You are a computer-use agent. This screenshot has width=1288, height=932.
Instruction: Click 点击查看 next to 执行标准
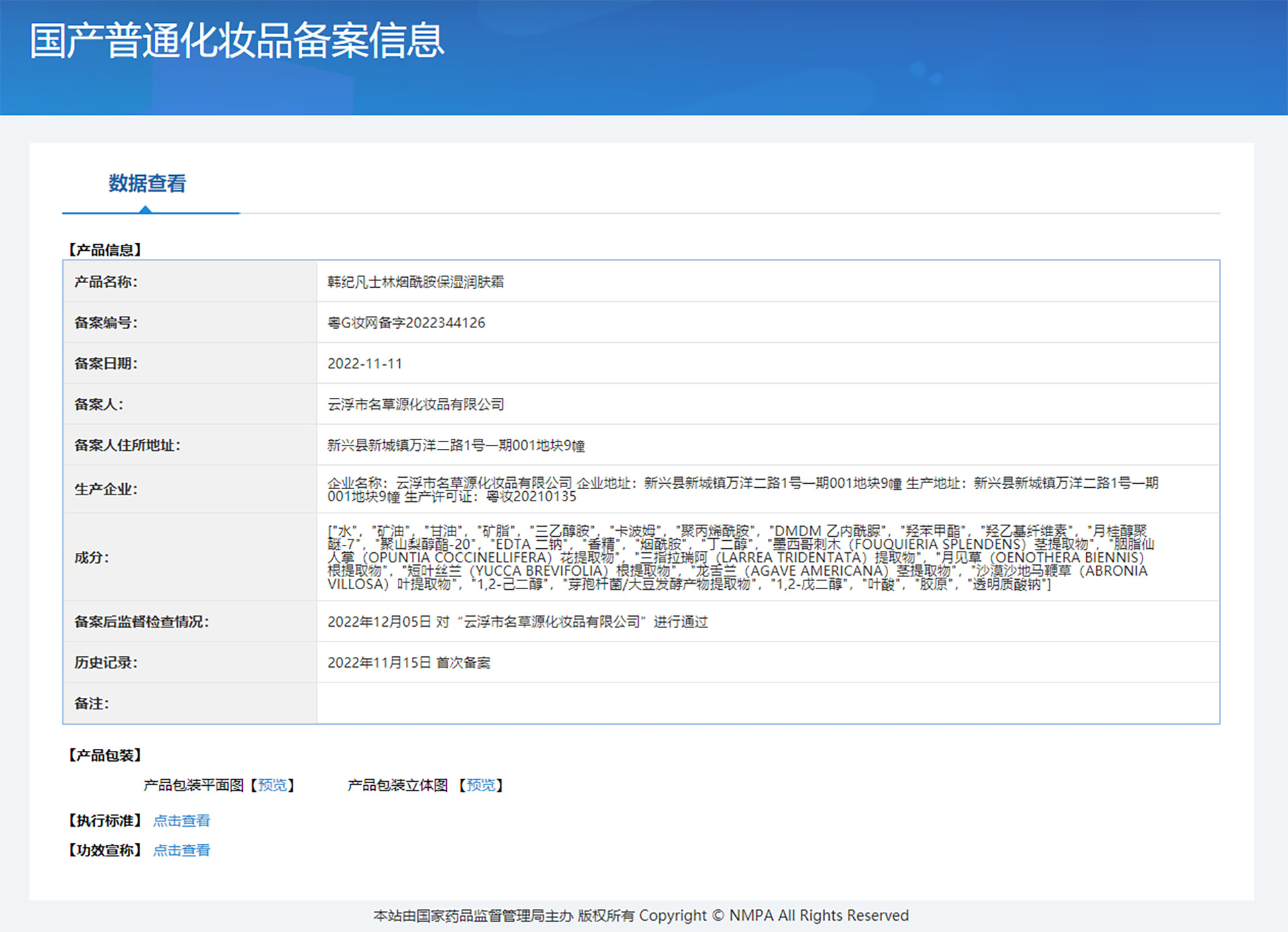(181, 821)
